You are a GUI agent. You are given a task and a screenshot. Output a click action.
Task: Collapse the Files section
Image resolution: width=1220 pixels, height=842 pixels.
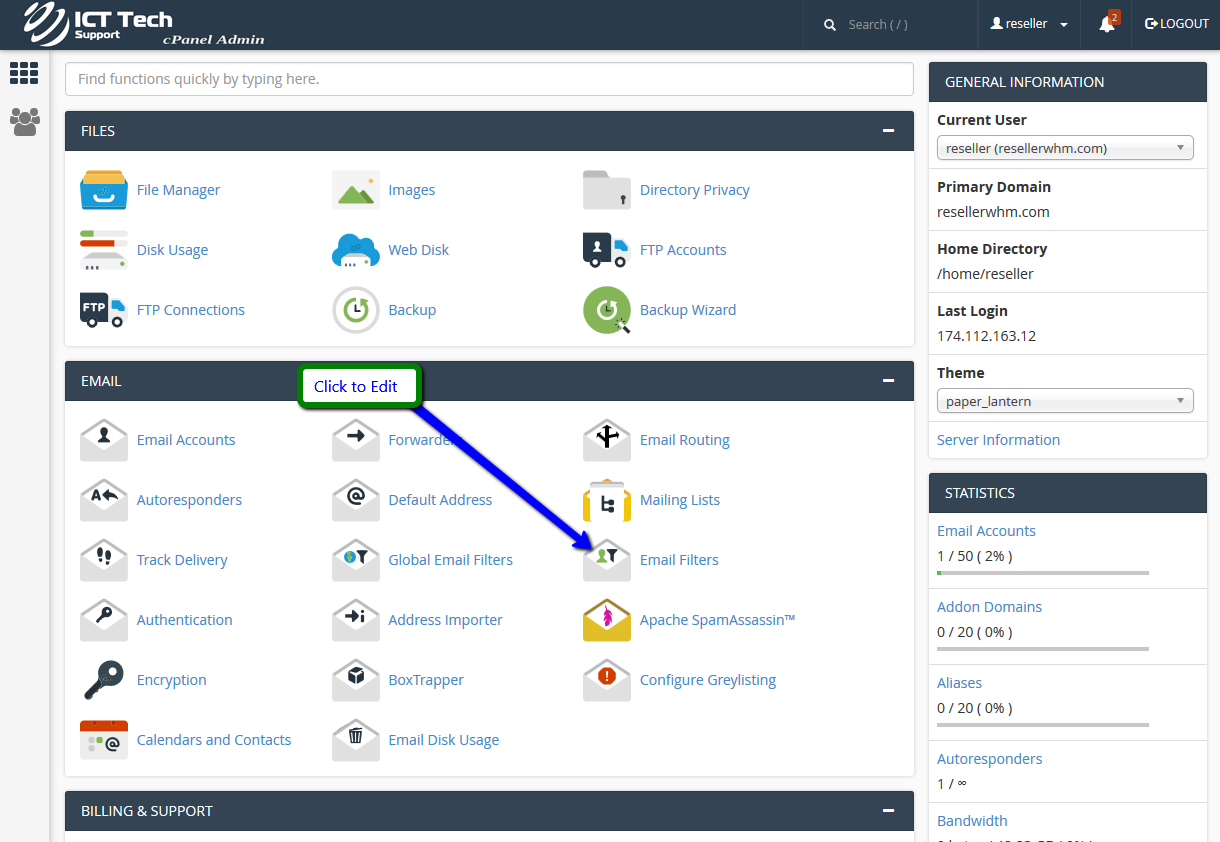[888, 131]
